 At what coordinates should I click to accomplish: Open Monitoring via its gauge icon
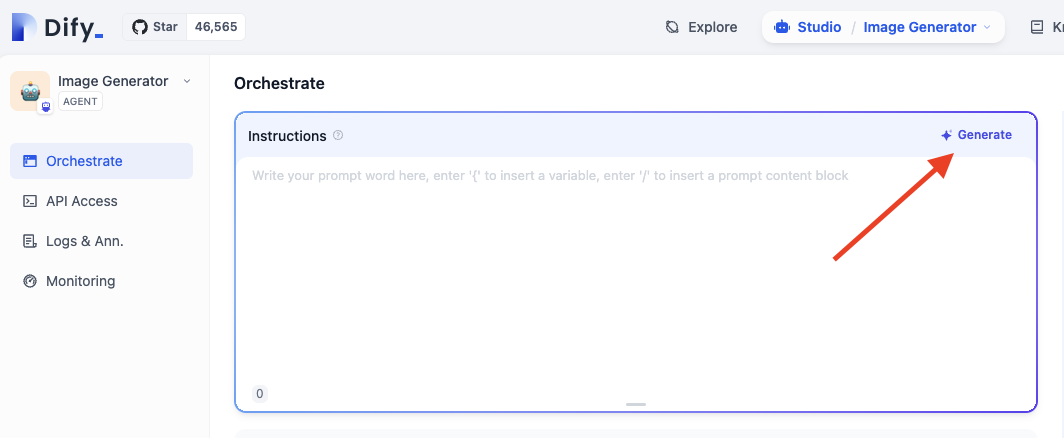tap(29, 281)
